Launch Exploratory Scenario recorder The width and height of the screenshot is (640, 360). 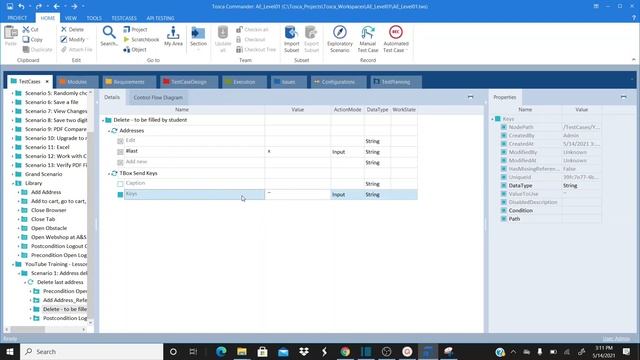coord(340,39)
